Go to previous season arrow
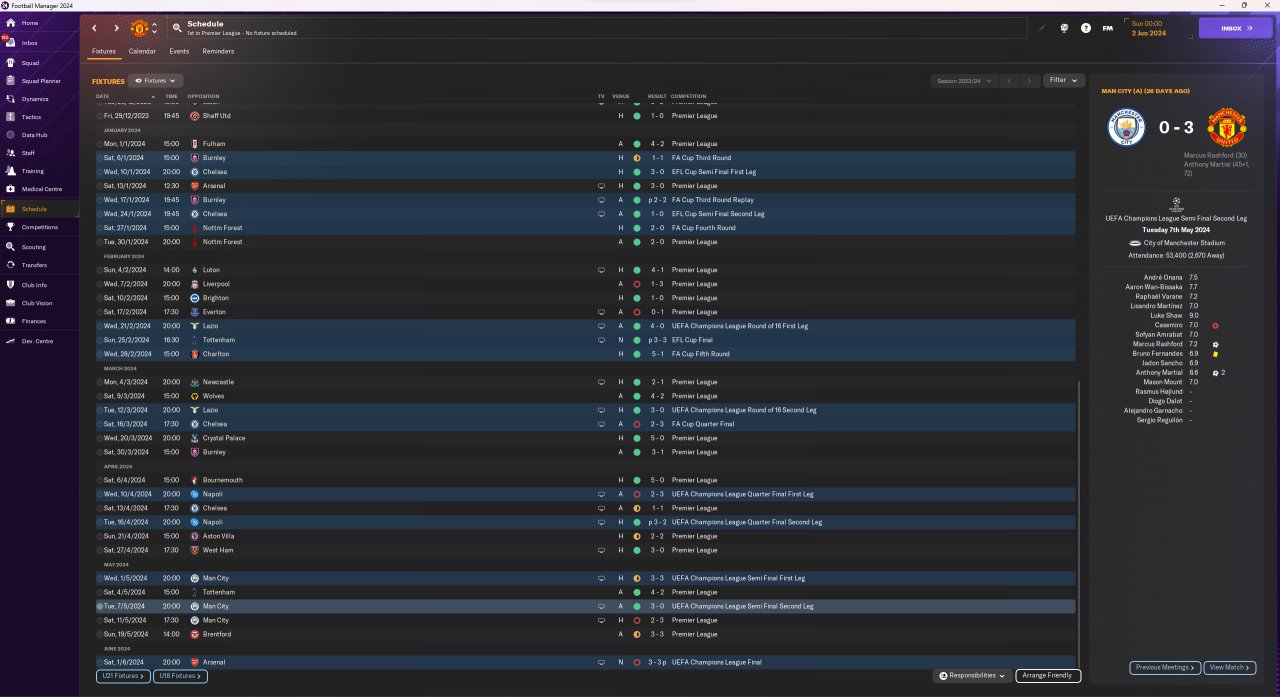Viewport: 1280px width, 697px height. [x=1009, y=80]
